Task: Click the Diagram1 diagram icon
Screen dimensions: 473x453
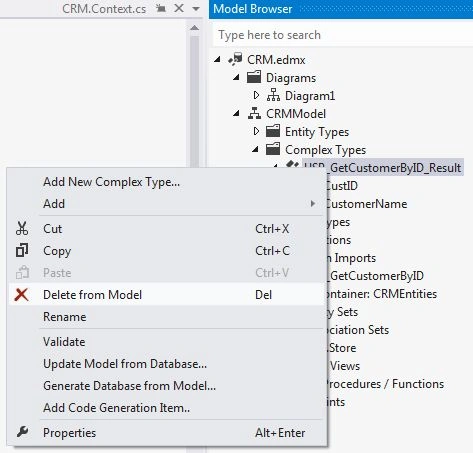Action: click(x=273, y=95)
